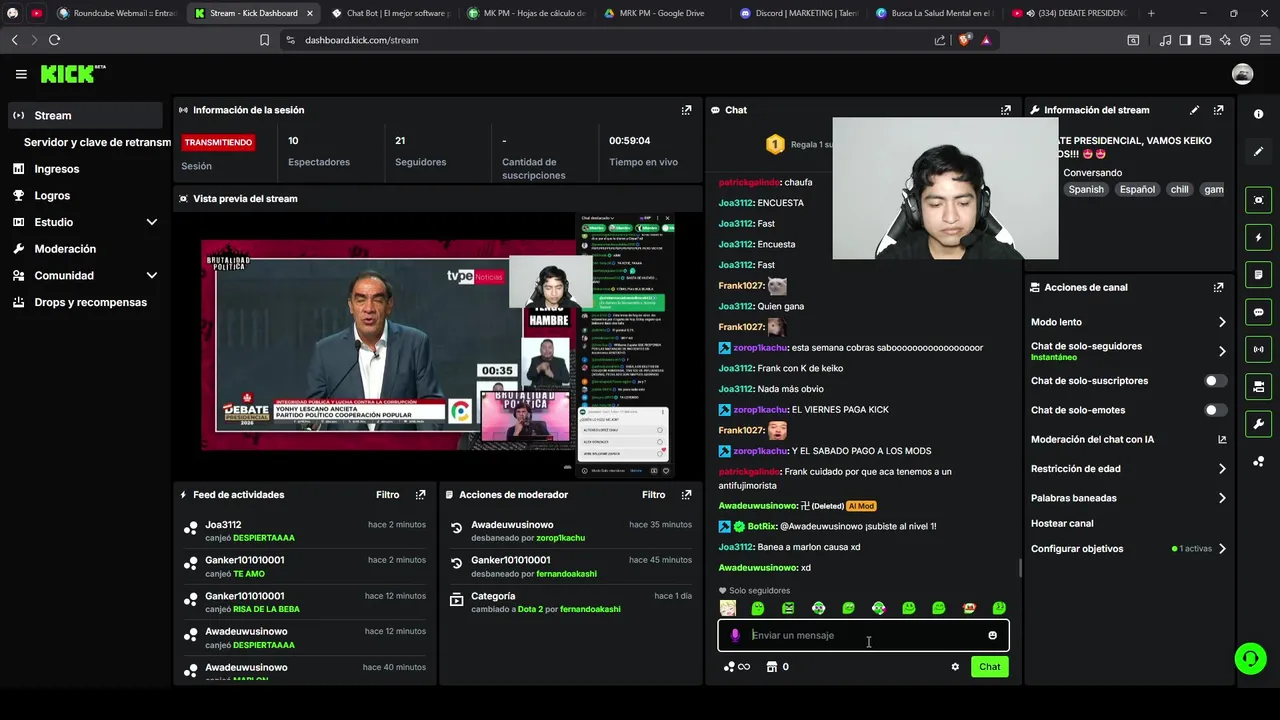Toggle the document icon in right sidebar

click(x=1258, y=274)
